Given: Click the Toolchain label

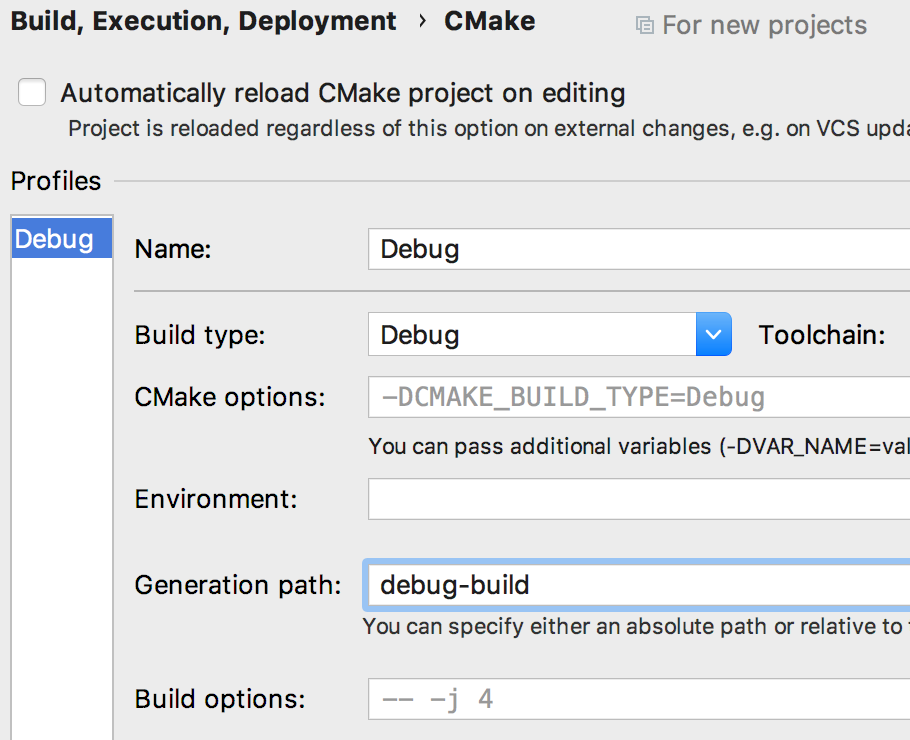Looking at the screenshot, I should click(821, 335).
